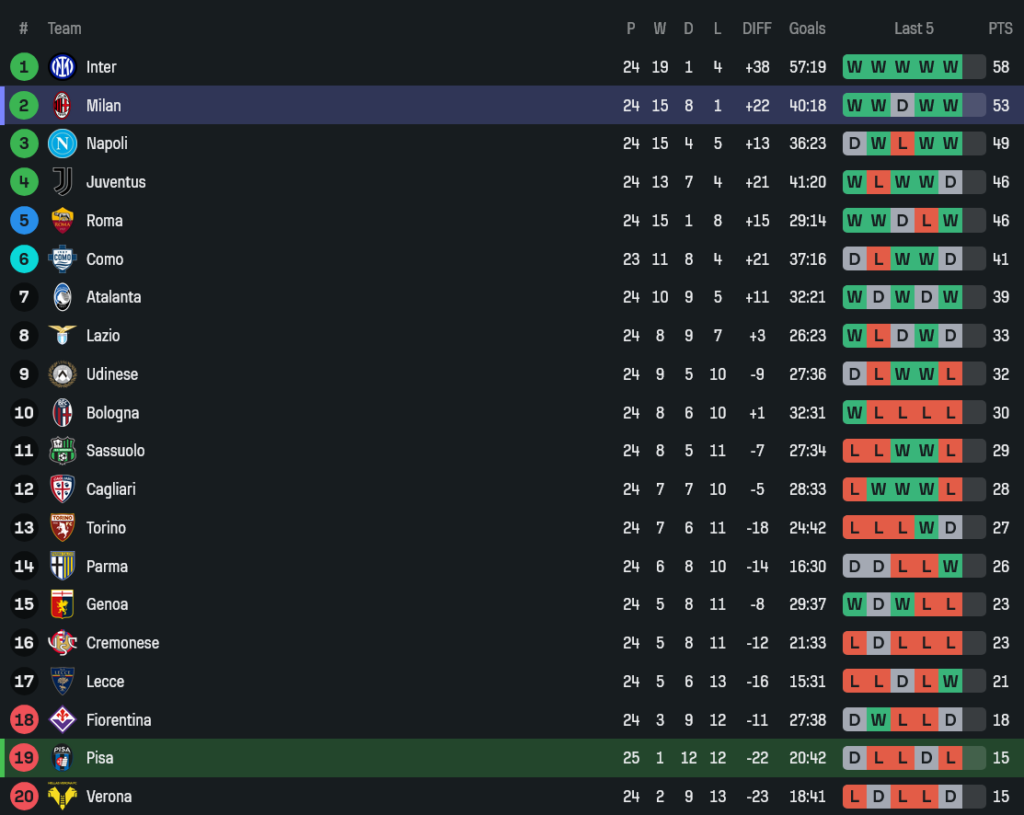Screen dimensions: 1024x815
Task: Click Milan's grey D result in Last 5
Action: [x=902, y=106]
